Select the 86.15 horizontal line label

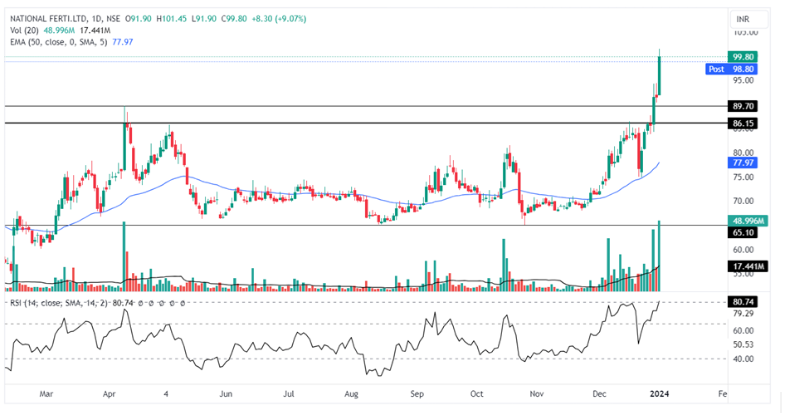[x=743, y=123]
